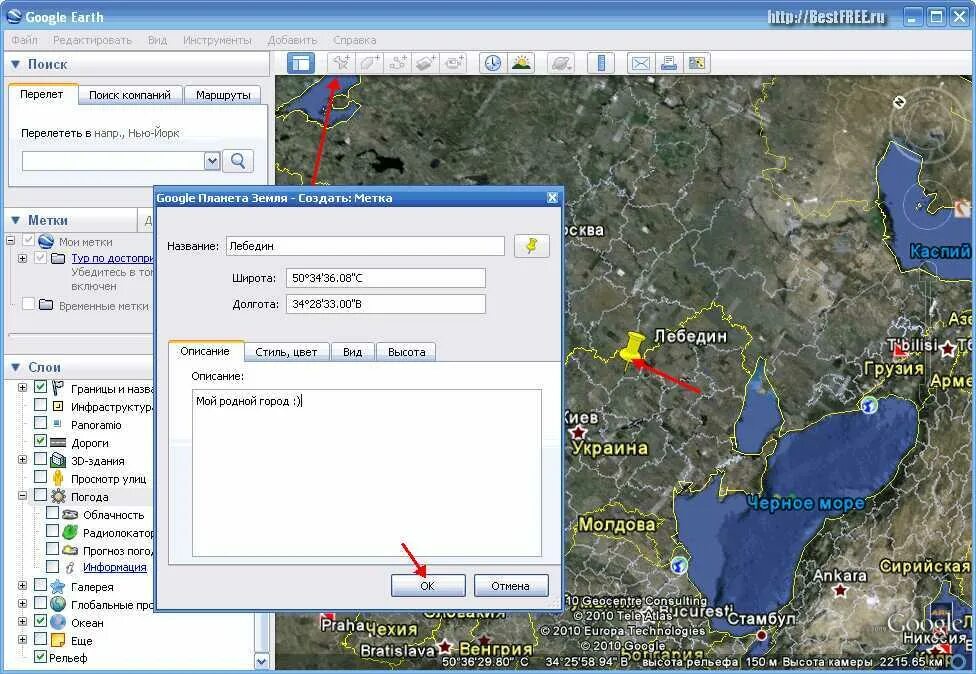Click the Киев capital star marker
The image size is (976, 674).
[x=579, y=432]
